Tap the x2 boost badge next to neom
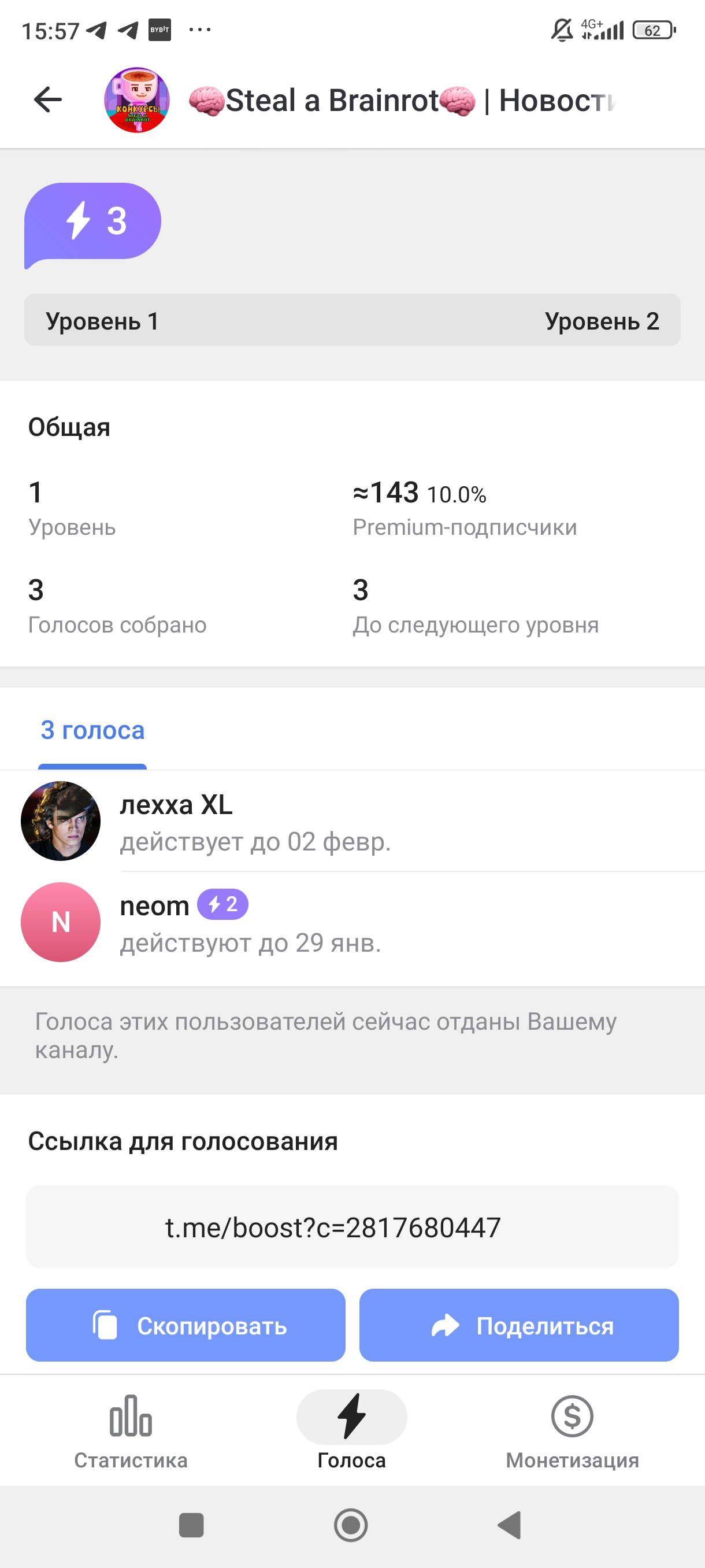The image size is (705, 1568). pyautogui.click(x=222, y=904)
